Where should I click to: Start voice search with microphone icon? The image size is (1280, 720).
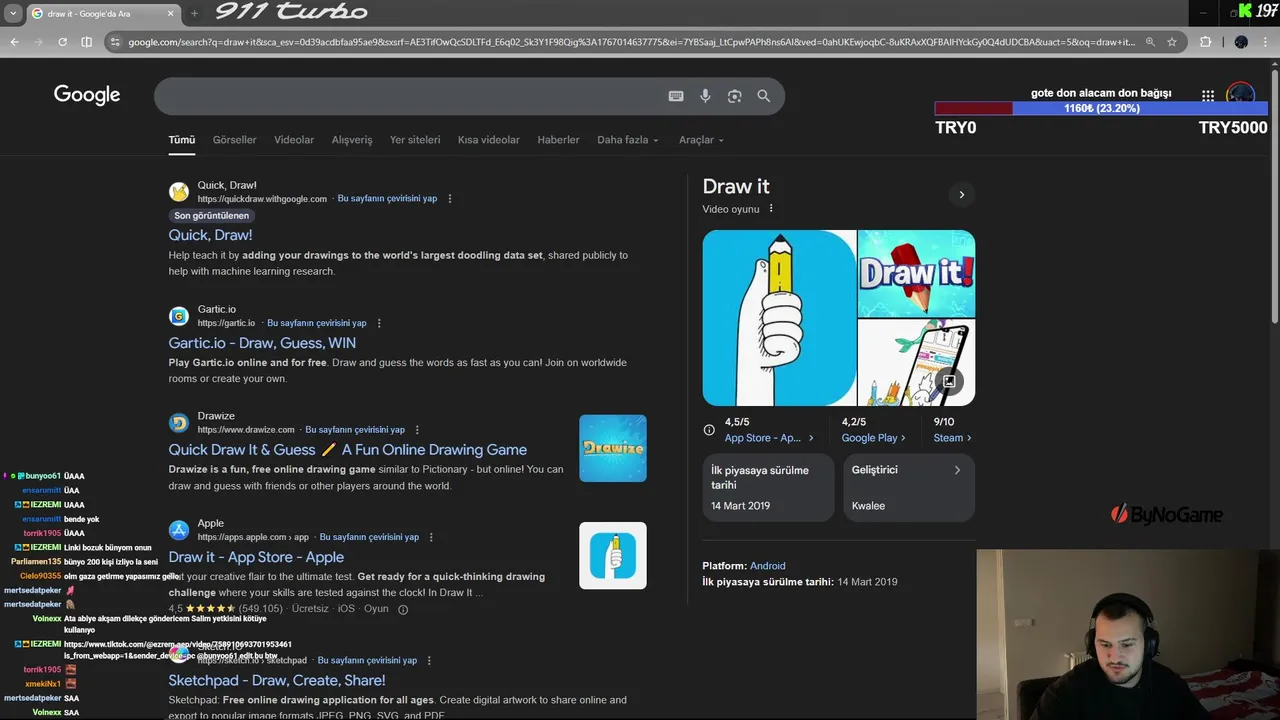(x=705, y=96)
